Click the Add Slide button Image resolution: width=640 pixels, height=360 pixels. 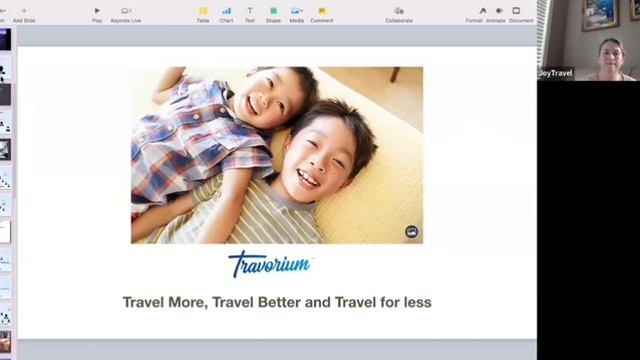coord(24,15)
